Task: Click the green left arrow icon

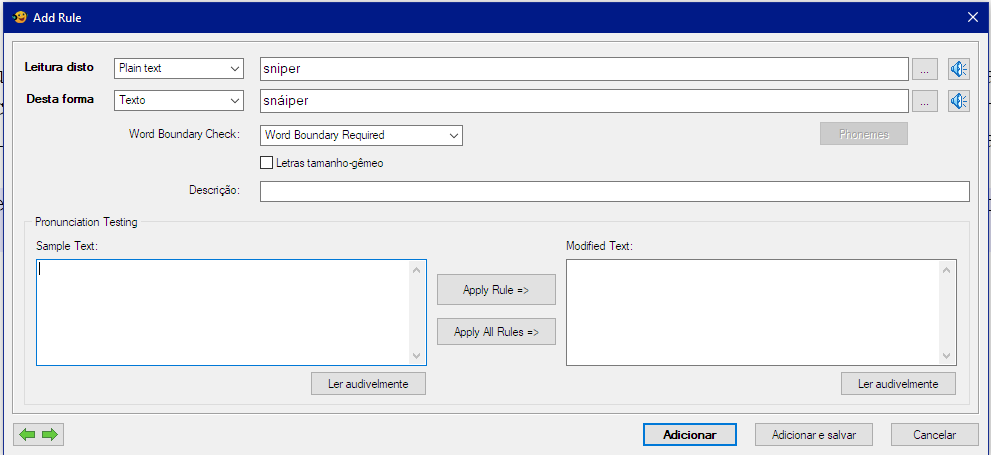Action: pos(28,434)
